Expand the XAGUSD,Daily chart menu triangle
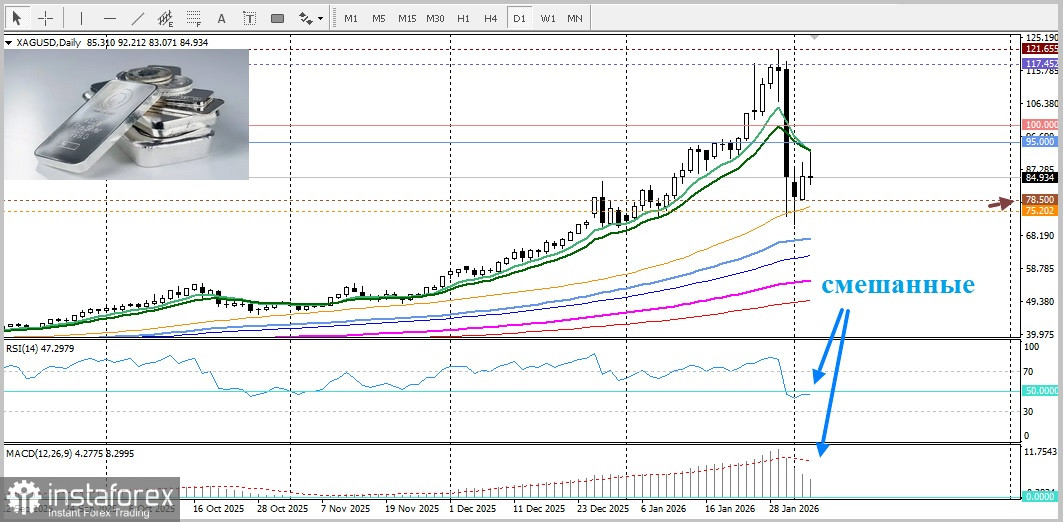 (x=8, y=43)
